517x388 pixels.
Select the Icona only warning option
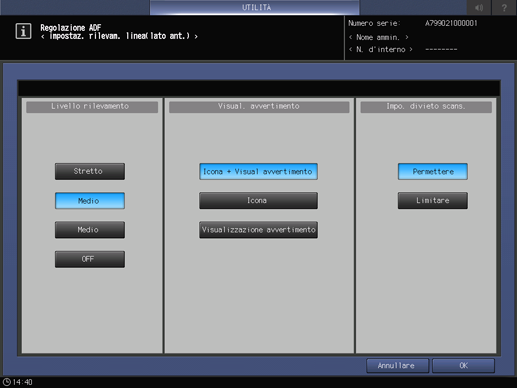[258, 201]
